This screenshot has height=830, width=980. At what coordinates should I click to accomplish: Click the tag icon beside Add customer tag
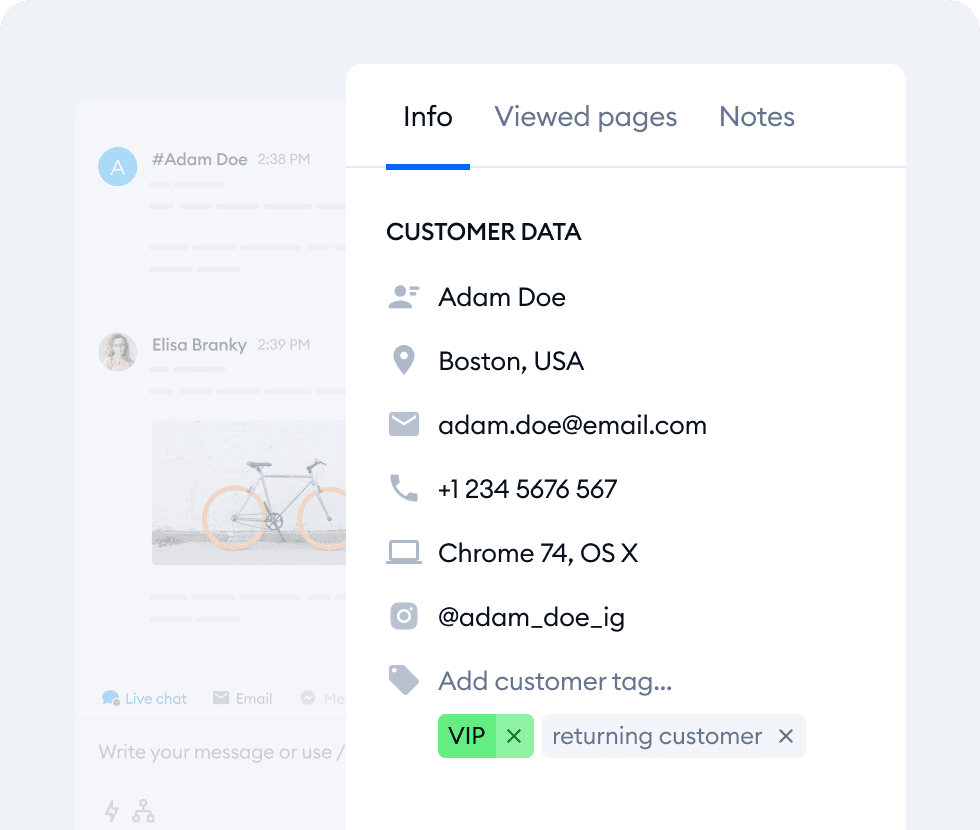click(404, 680)
